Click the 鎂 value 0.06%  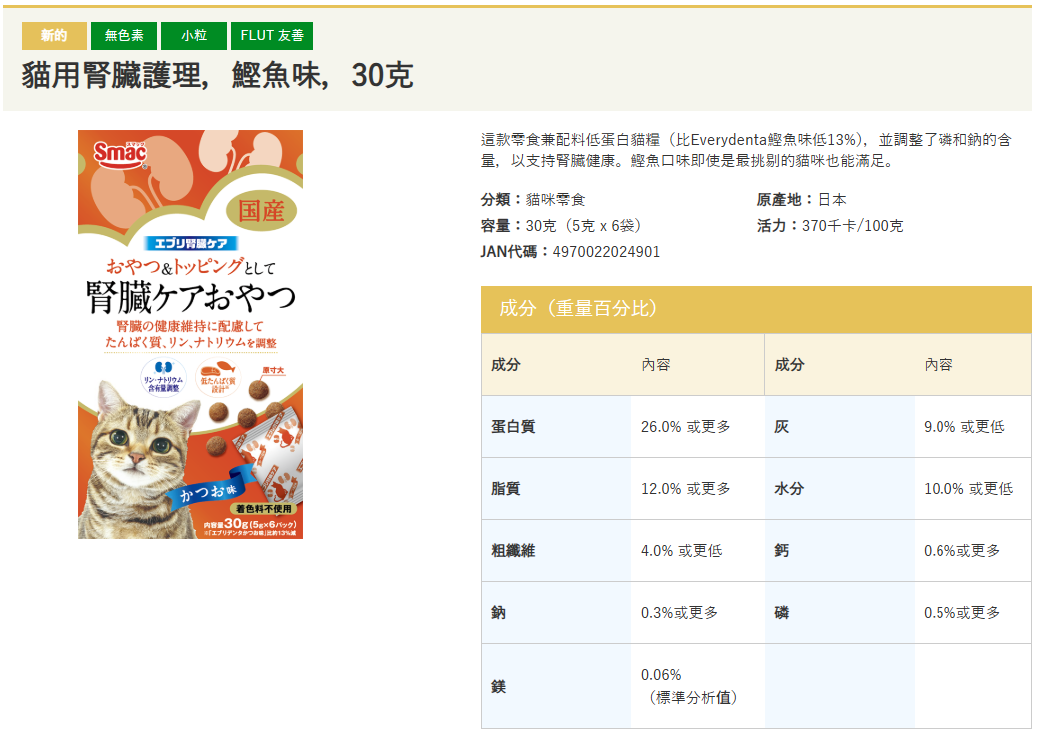pos(661,675)
